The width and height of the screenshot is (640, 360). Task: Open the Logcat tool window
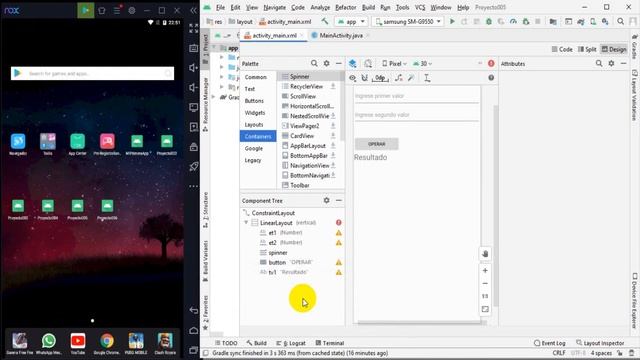(x=291, y=343)
